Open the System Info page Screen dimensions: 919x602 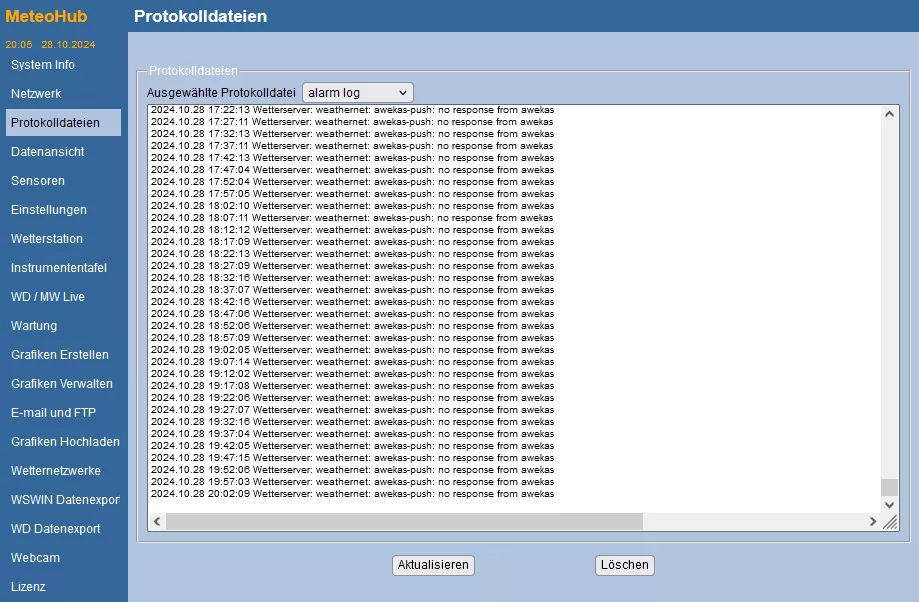(43, 64)
